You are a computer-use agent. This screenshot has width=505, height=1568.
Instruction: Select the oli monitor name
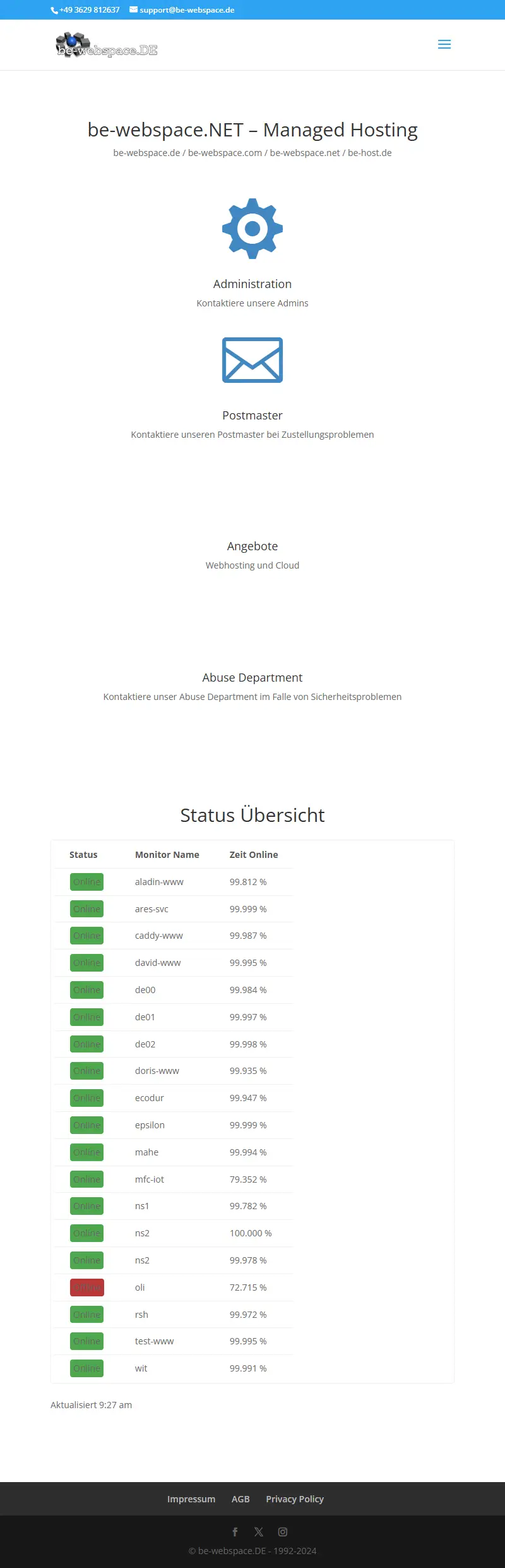click(140, 1288)
